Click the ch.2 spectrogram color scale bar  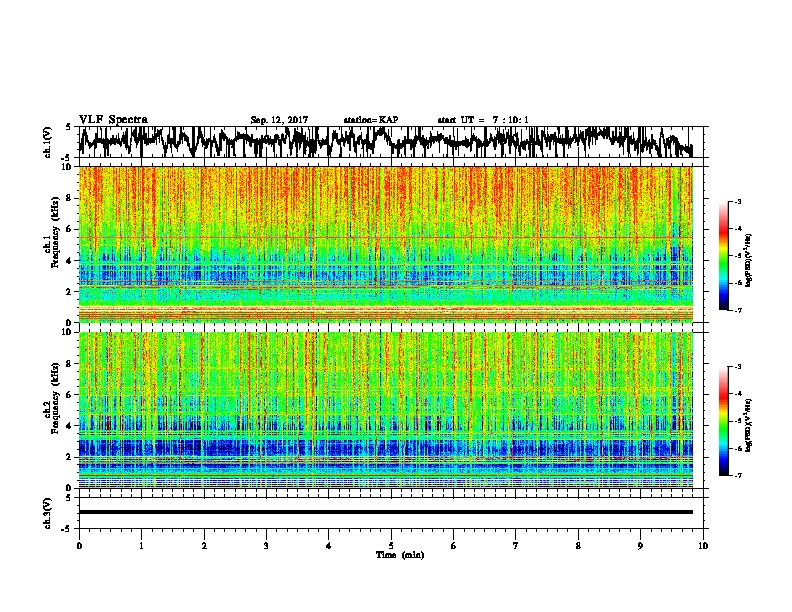(x=723, y=421)
